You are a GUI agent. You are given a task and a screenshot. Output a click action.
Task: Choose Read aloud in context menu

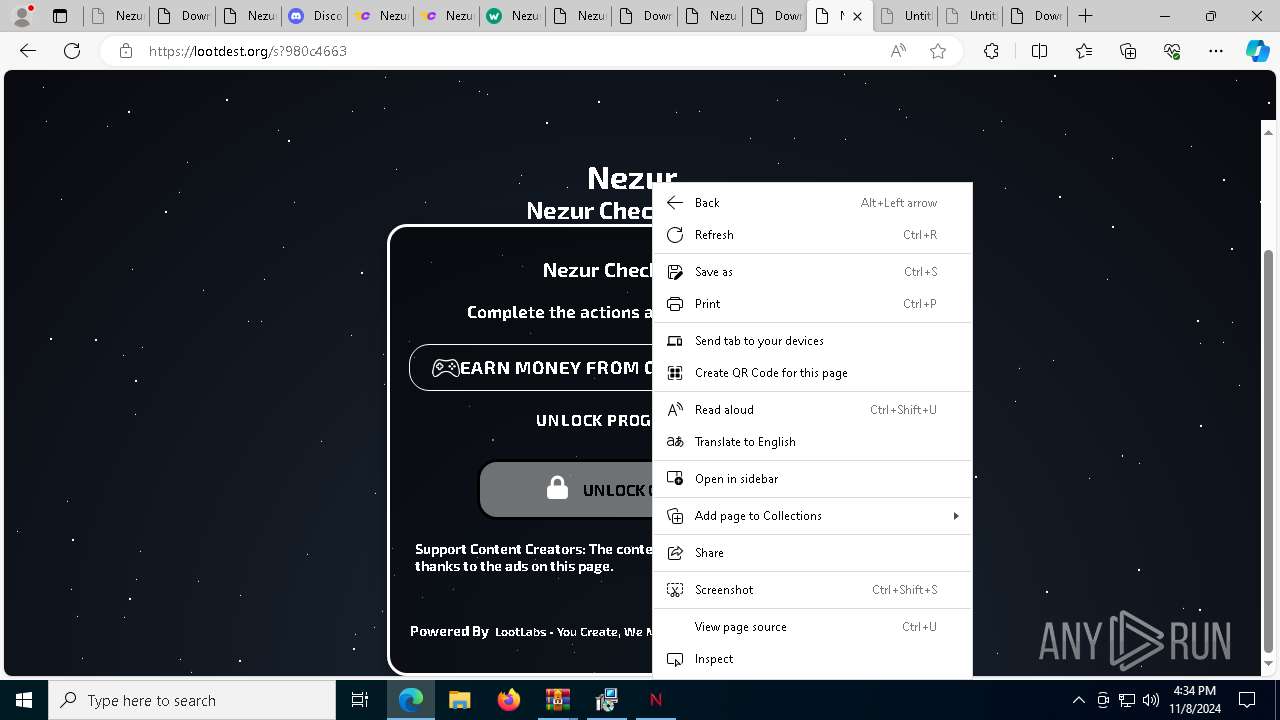pos(812,410)
